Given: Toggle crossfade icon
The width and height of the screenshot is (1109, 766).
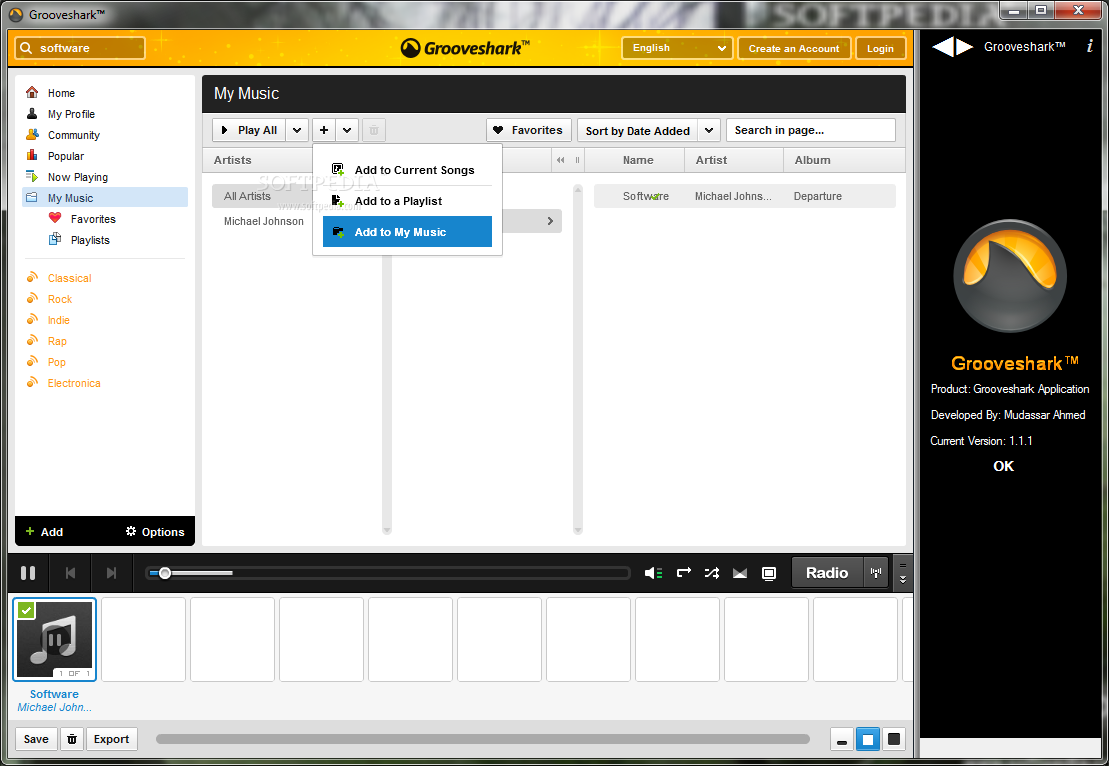Looking at the screenshot, I should (x=740, y=573).
